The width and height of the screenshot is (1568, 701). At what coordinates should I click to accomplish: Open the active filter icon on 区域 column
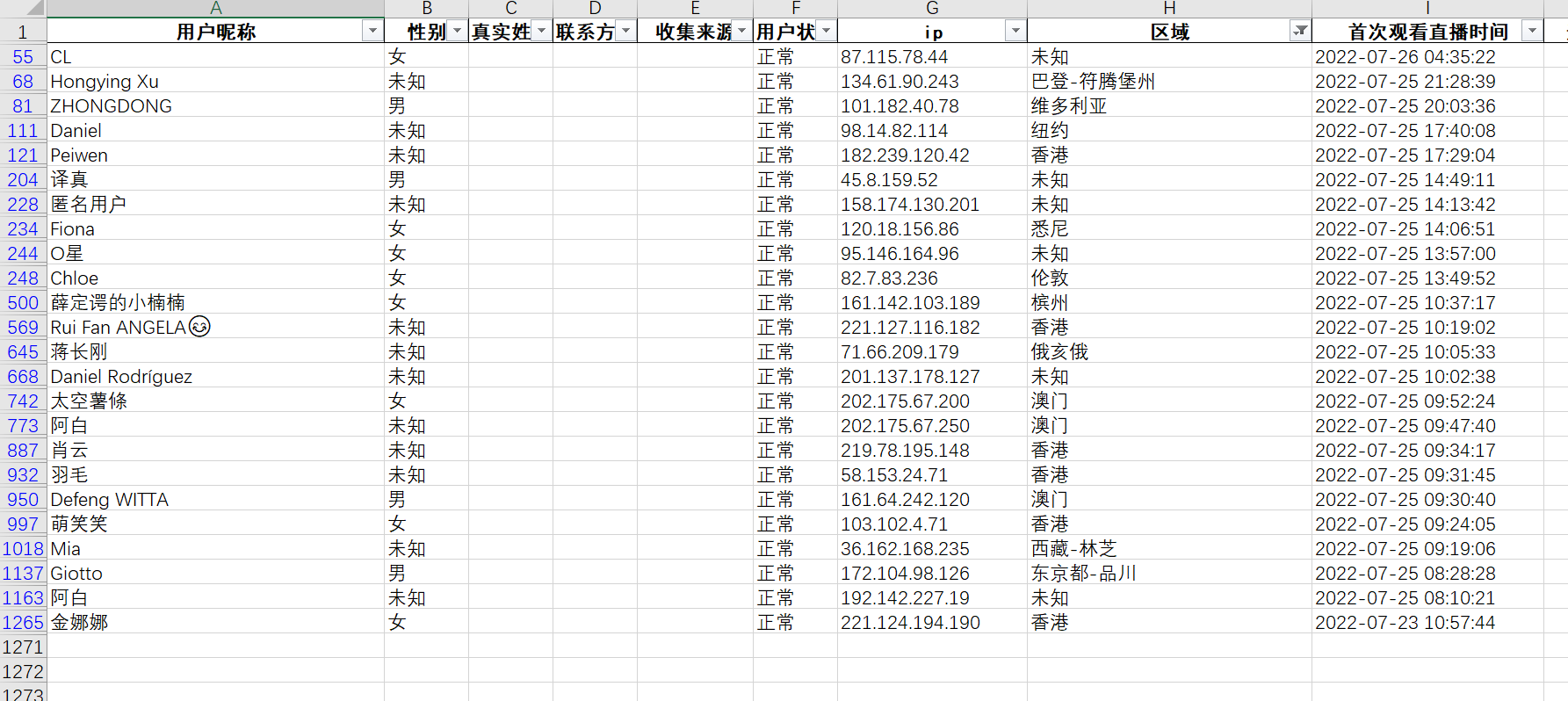point(1299,32)
